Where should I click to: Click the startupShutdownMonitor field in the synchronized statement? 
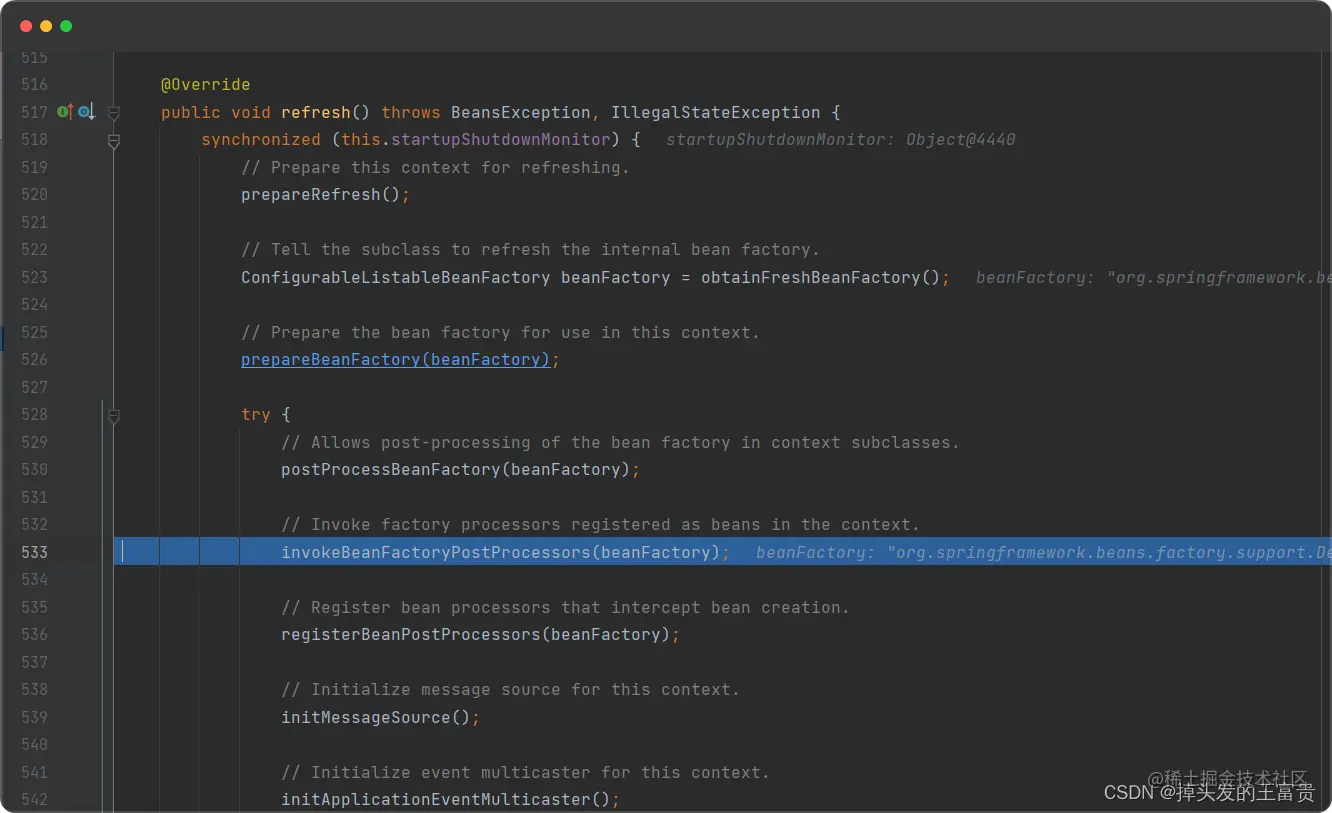[500, 140]
